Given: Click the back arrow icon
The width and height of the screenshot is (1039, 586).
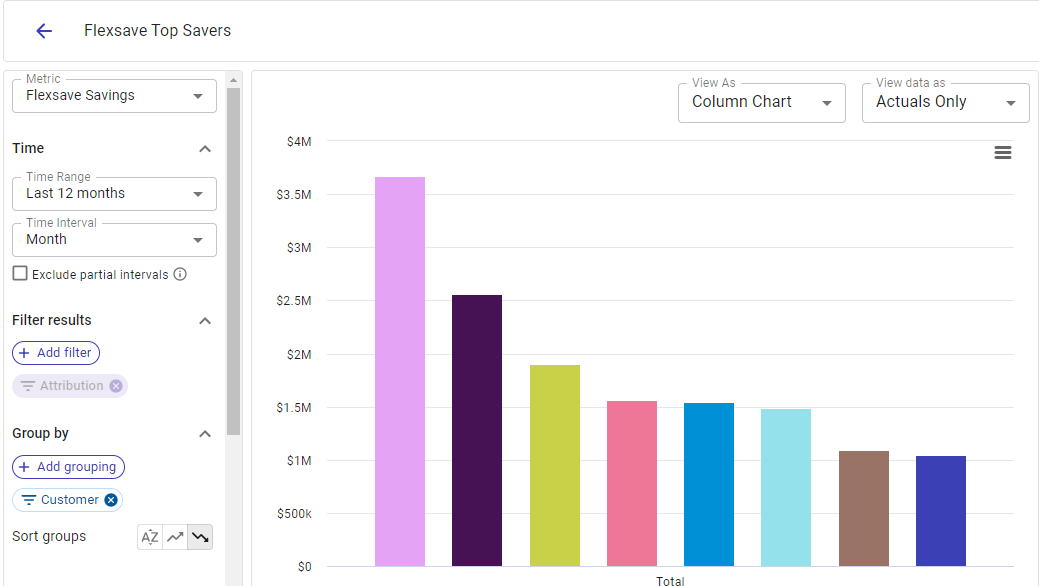Looking at the screenshot, I should 44,31.
